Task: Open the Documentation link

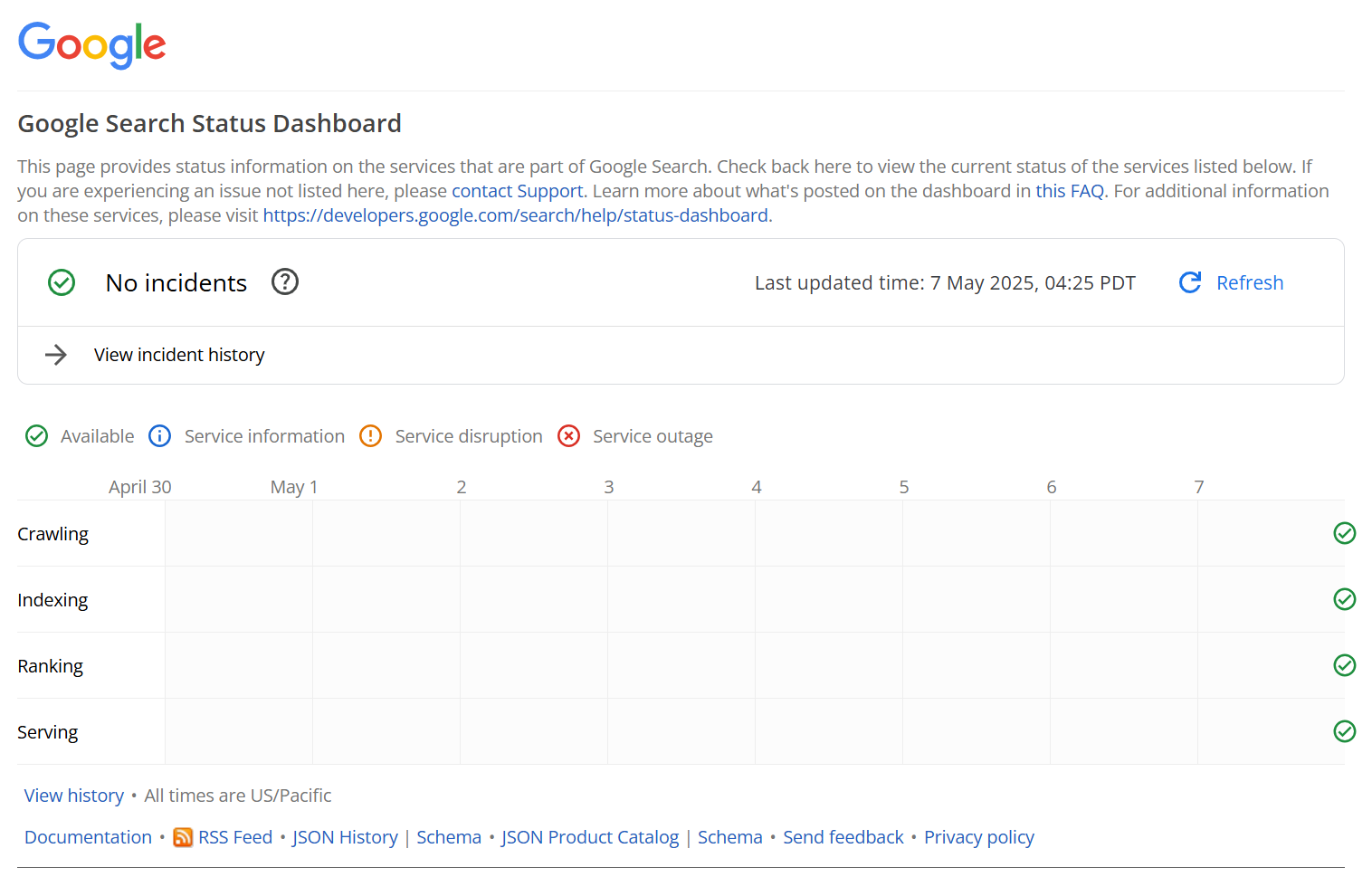Action: 88,837
